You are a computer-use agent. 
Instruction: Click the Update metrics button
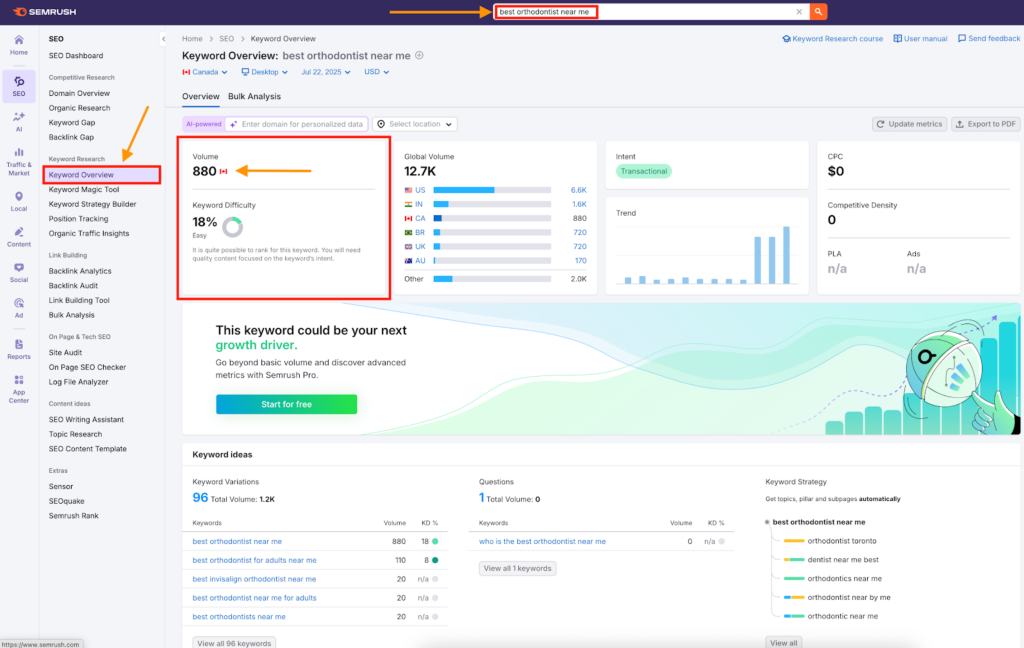[x=909, y=124]
